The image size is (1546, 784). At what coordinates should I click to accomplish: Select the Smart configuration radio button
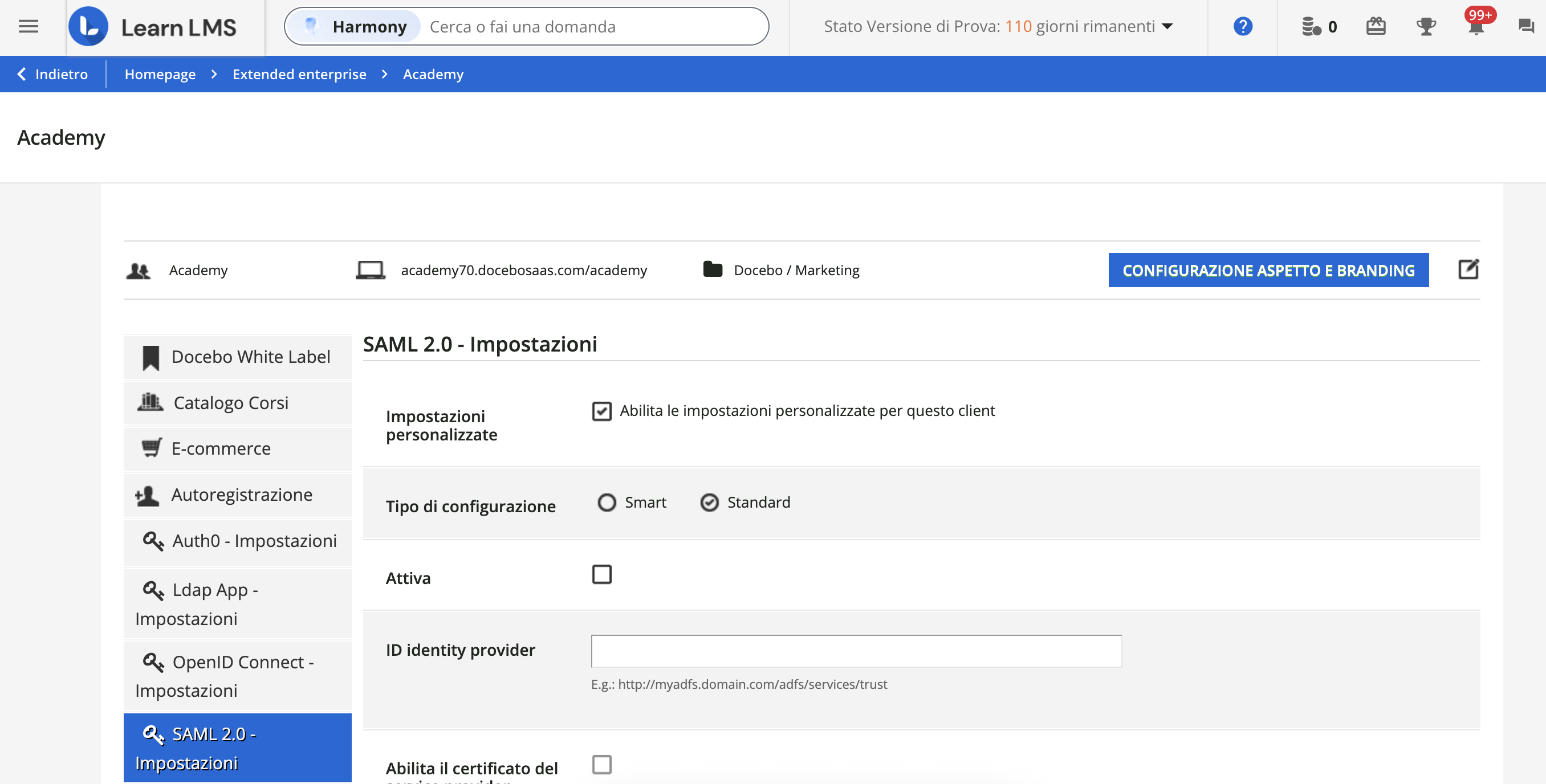coord(606,503)
